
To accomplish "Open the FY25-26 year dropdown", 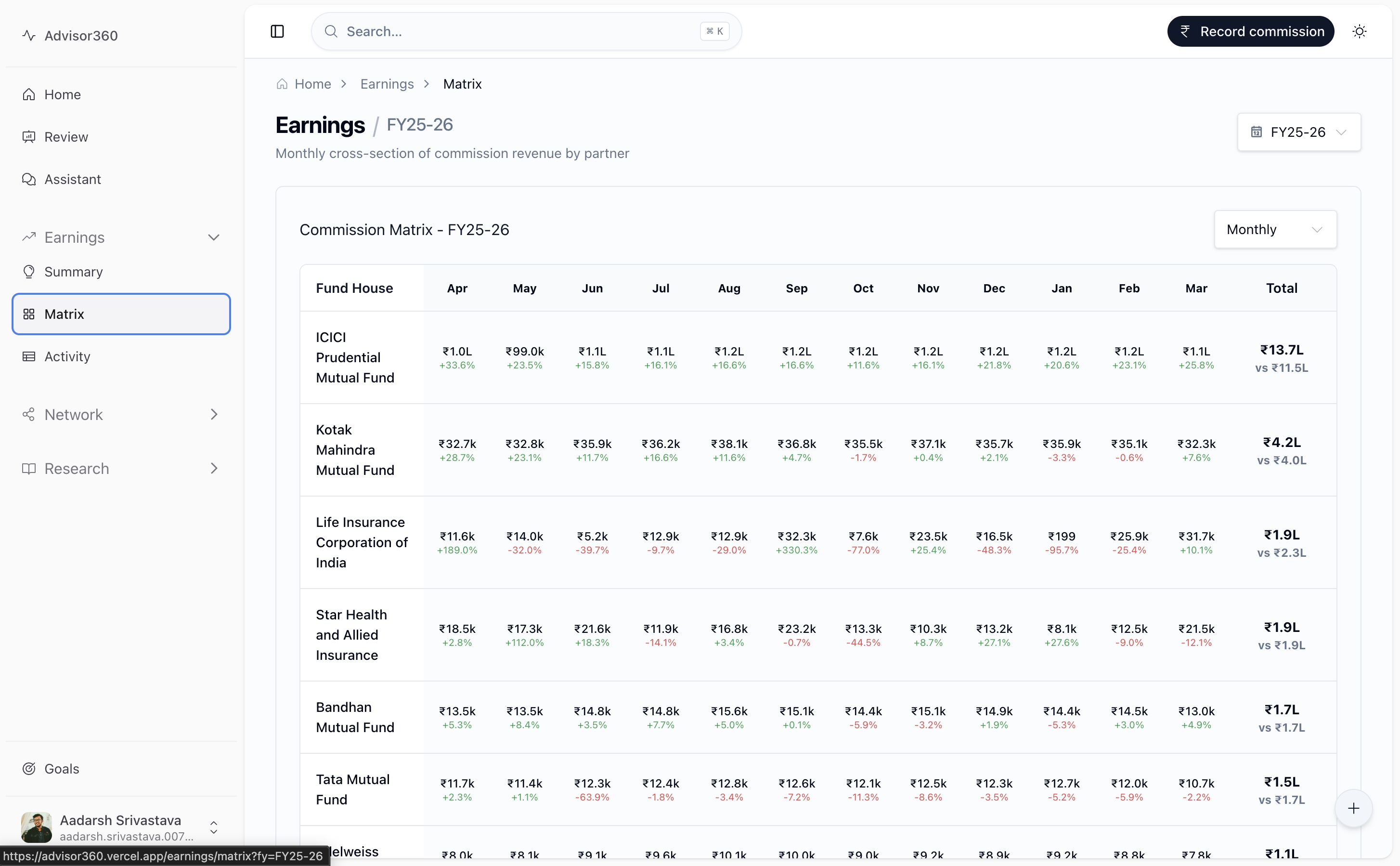I will (1299, 132).
